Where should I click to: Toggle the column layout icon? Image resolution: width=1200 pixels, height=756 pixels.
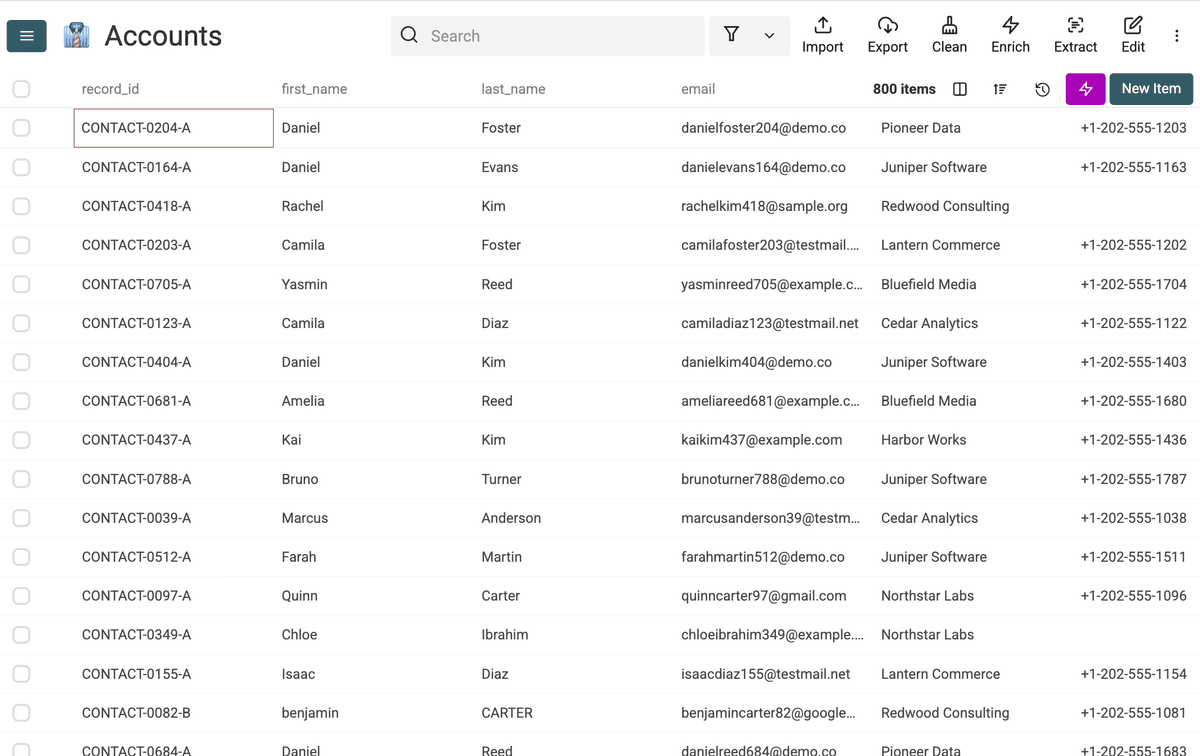coord(960,89)
